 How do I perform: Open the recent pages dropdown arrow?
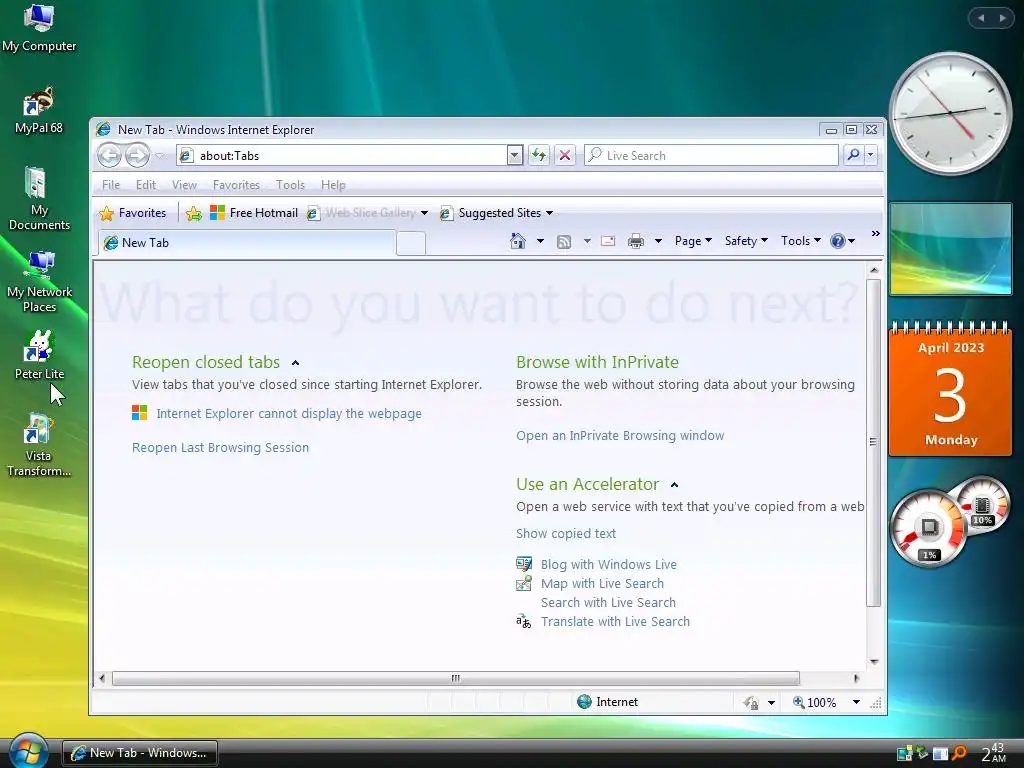pyautogui.click(x=159, y=155)
